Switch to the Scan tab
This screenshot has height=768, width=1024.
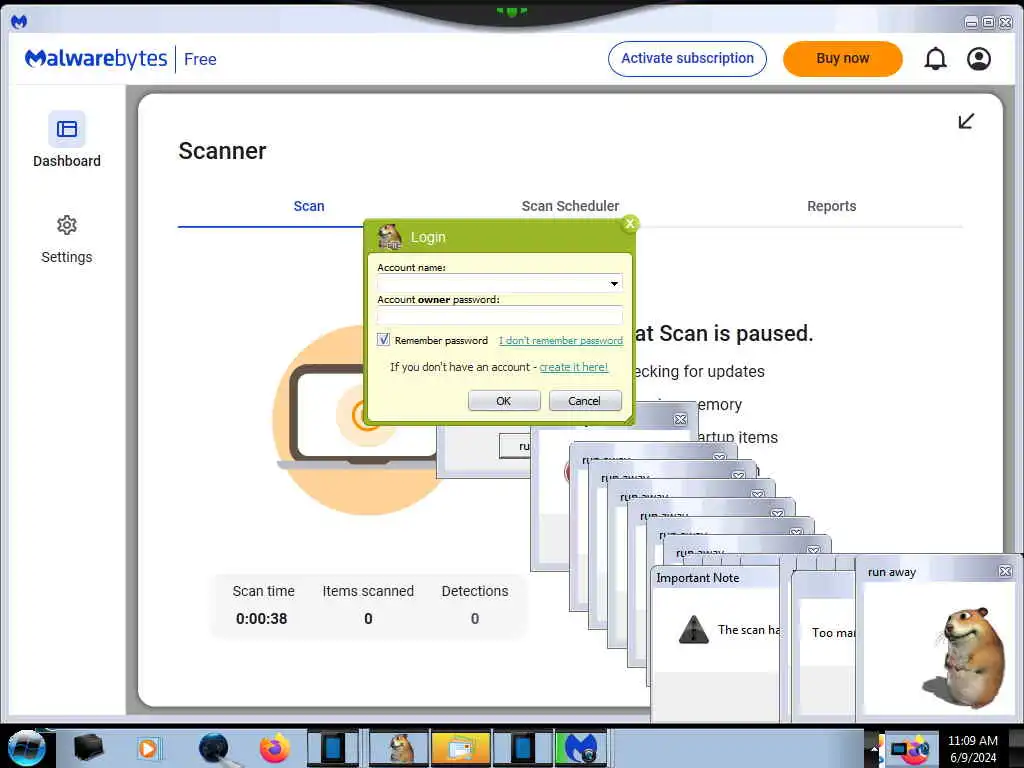pyautogui.click(x=309, y=206)
